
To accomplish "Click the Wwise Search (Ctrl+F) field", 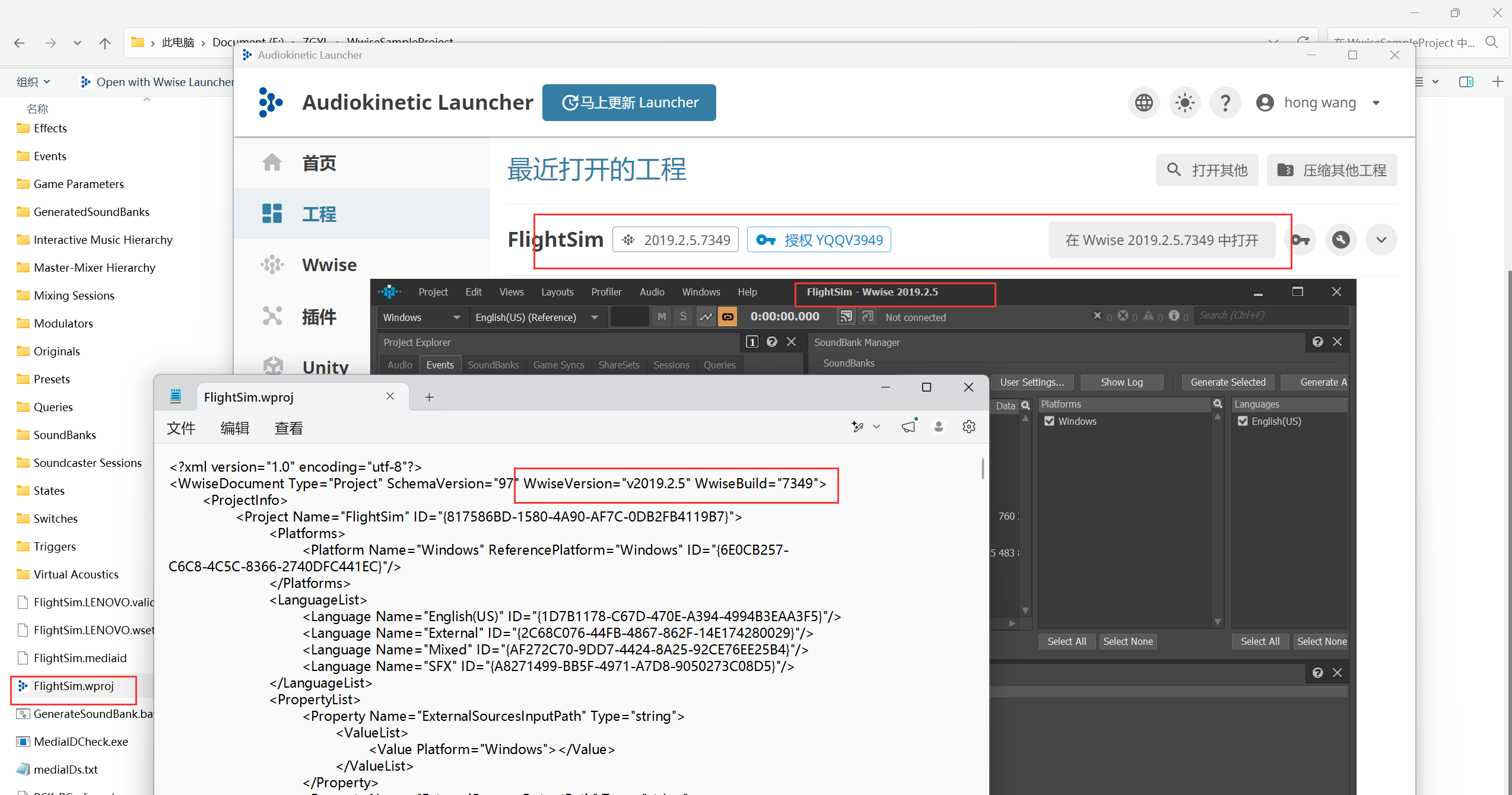I will pos(1272,316).
